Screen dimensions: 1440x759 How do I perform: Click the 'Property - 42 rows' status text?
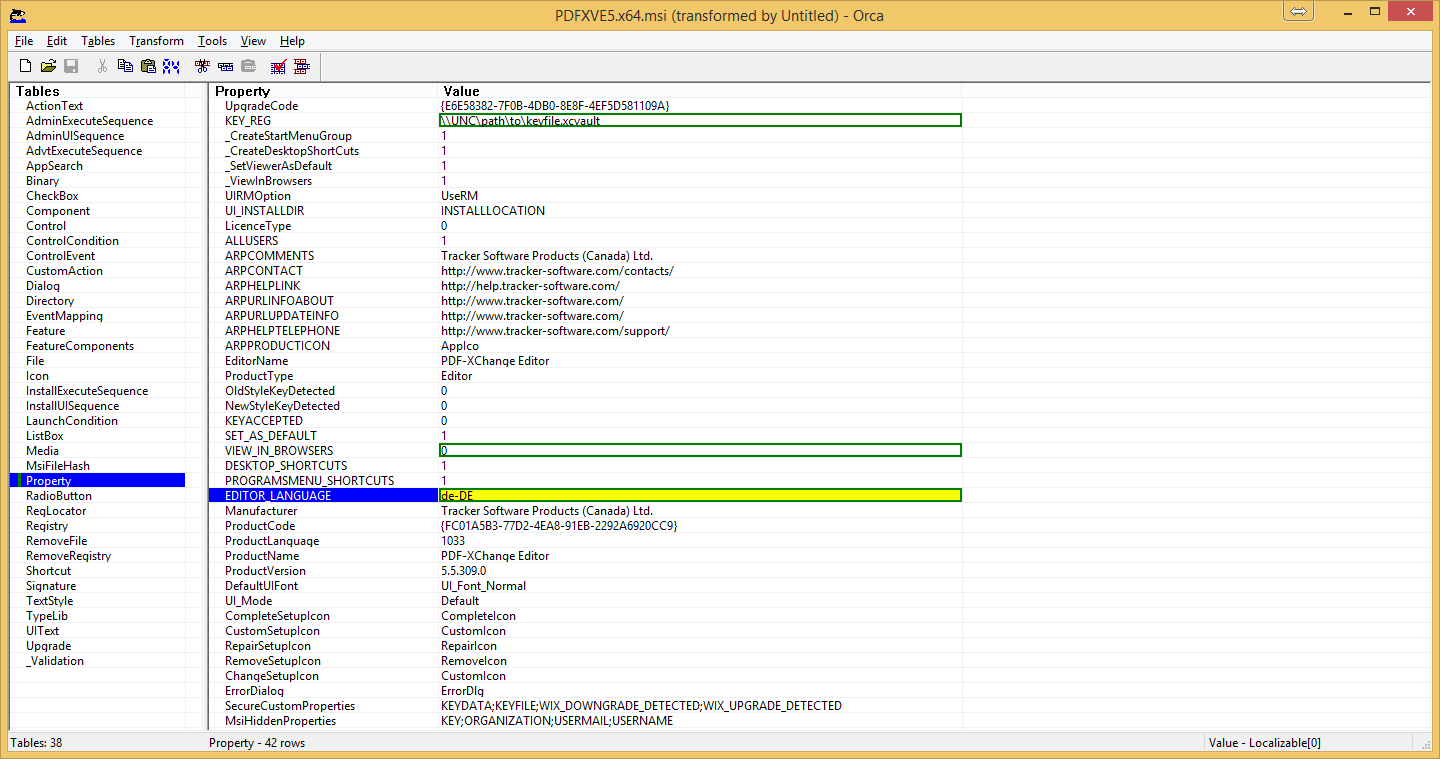click(x=257, y=743)
